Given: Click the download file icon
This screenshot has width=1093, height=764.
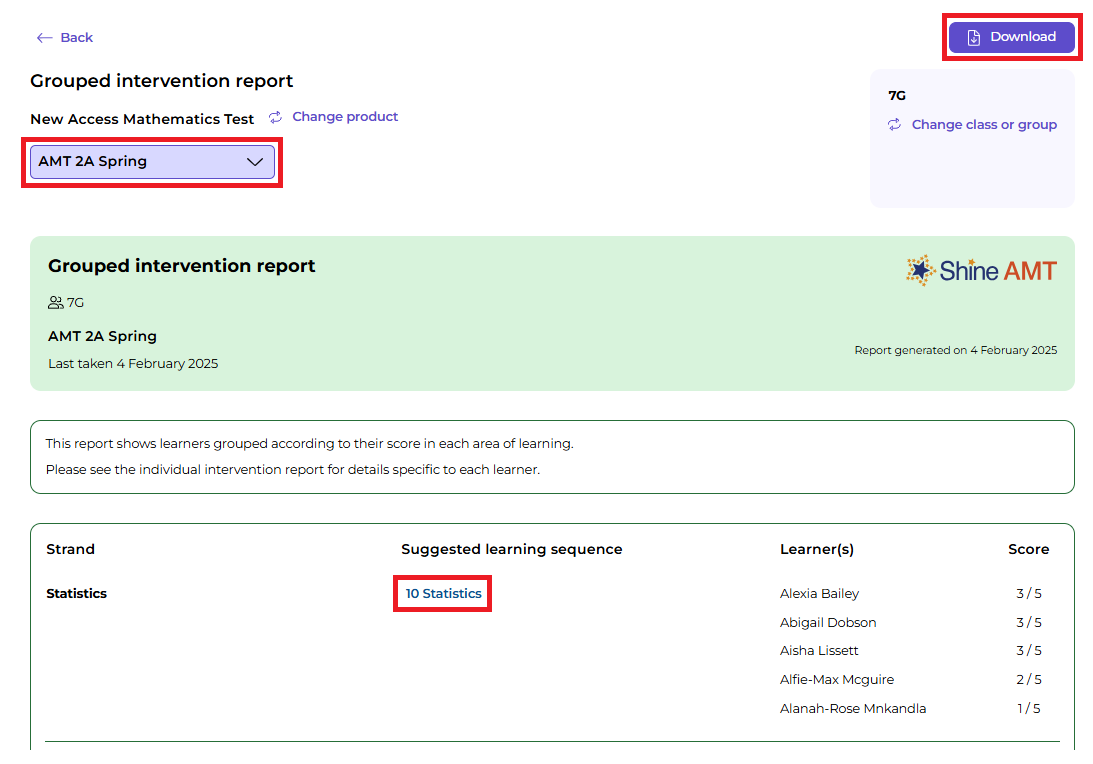Looking at the screenshot, I should tap(973, 37).
